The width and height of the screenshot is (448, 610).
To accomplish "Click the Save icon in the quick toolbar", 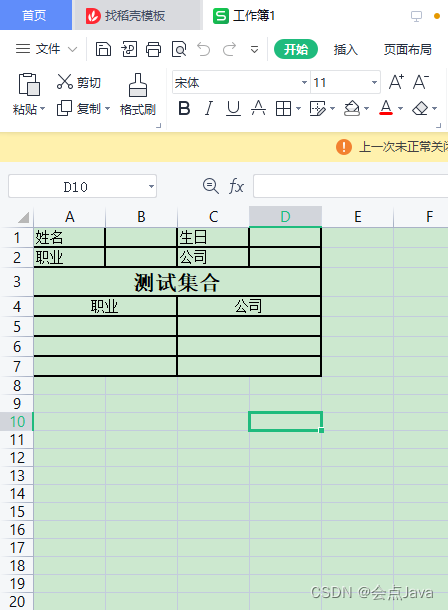I will 103,49.
